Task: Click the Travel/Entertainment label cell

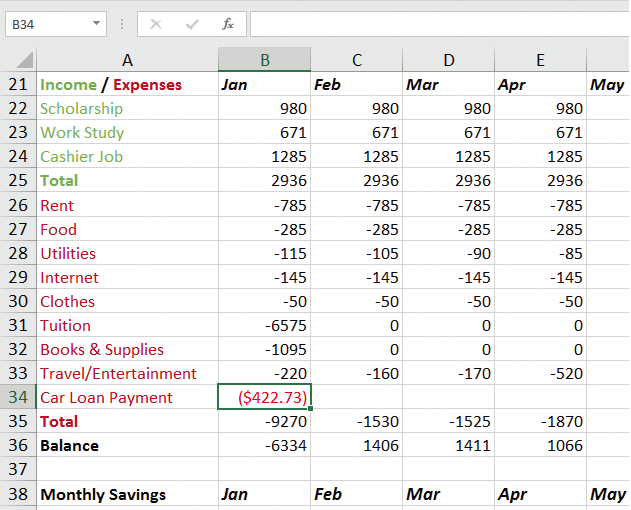Action: pyautogui.click(x=128, y=373)
